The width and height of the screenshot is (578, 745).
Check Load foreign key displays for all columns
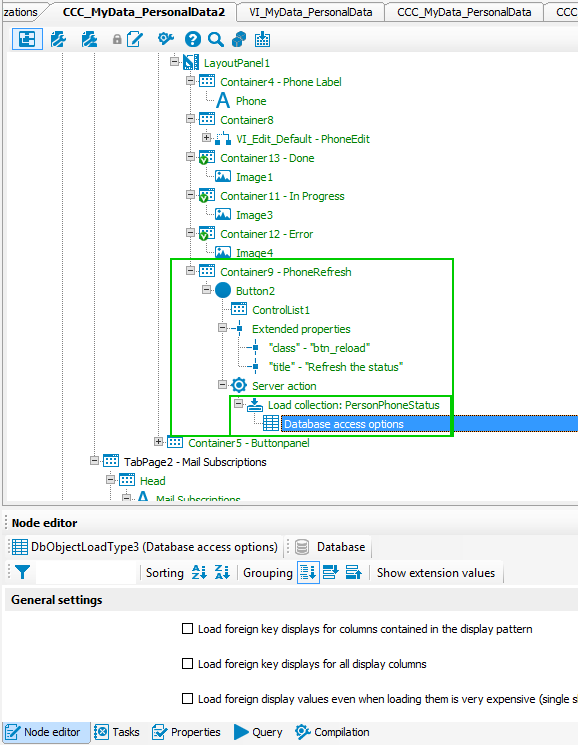click(188, 664)
